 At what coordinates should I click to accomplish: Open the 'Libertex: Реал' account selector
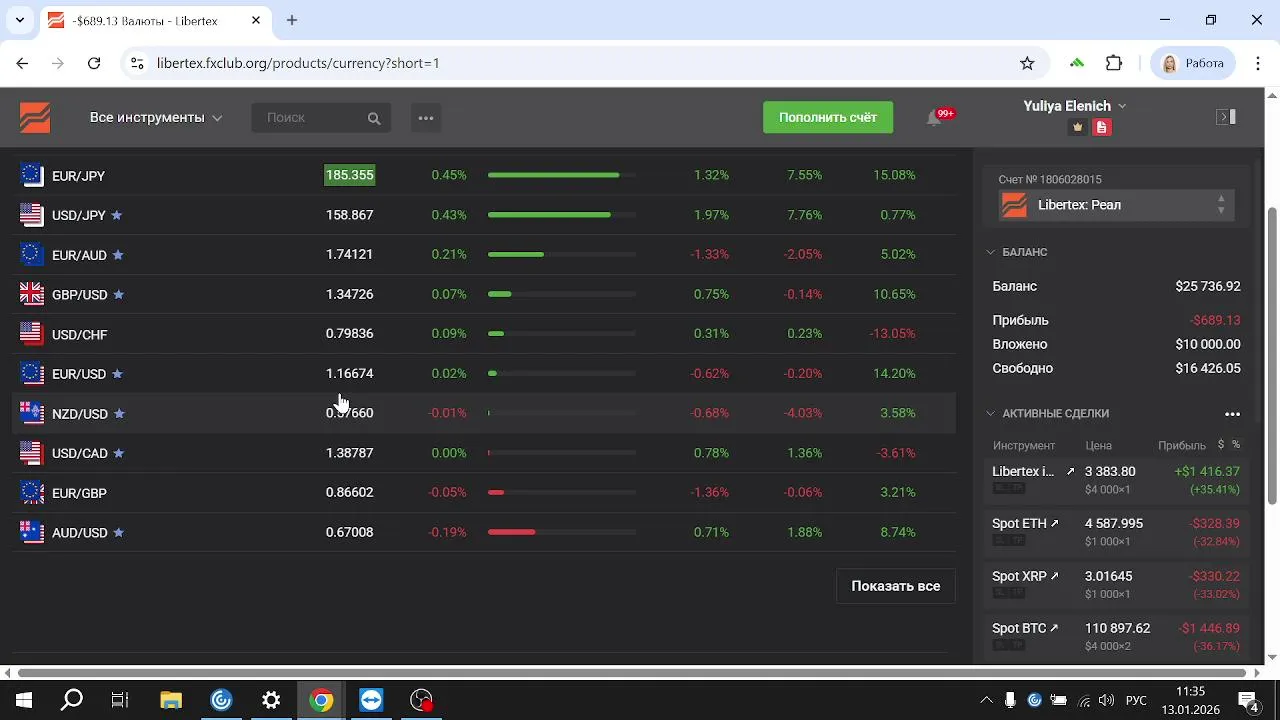point(1116,205)
